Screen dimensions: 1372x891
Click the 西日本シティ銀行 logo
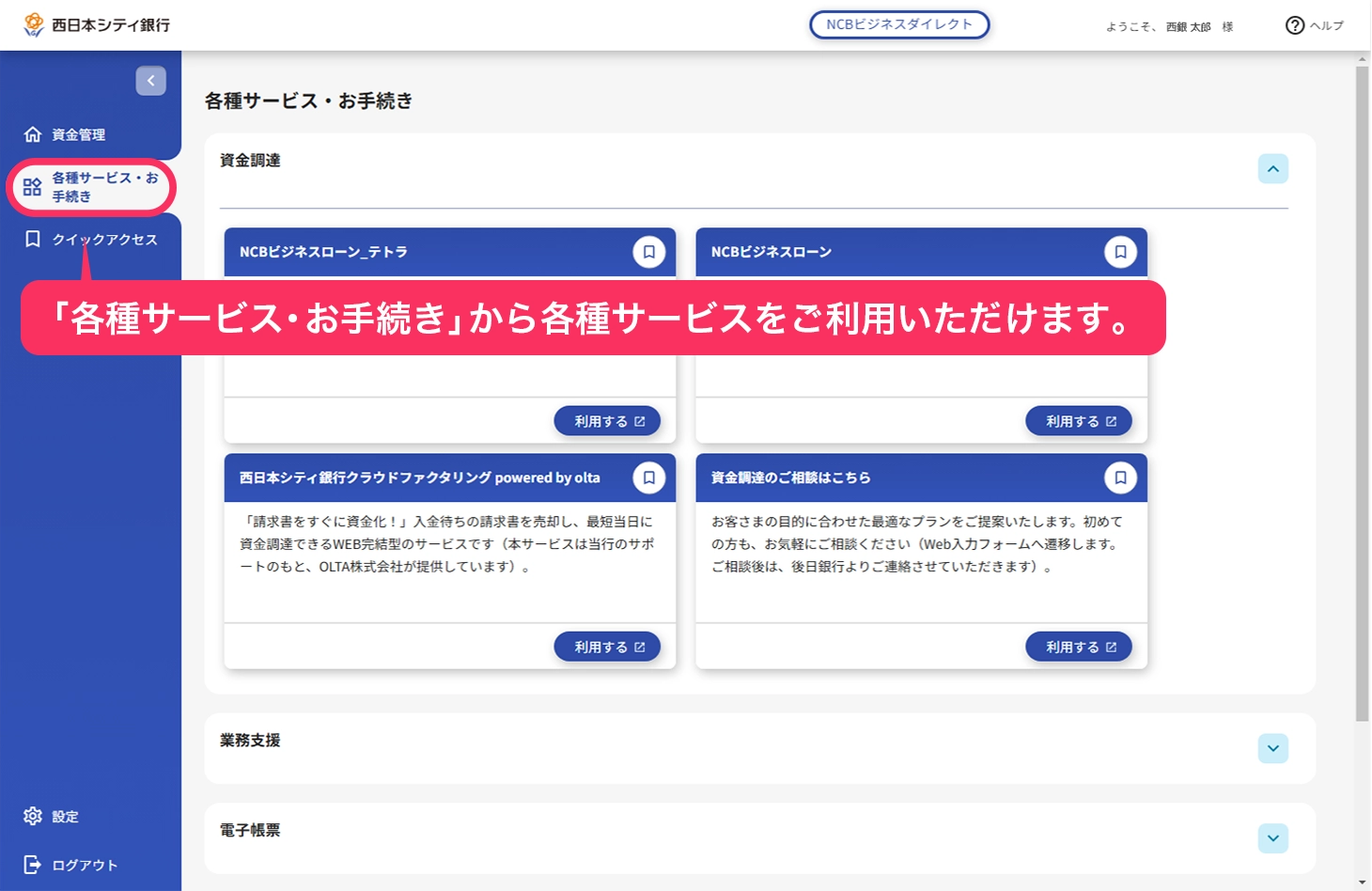97,25
